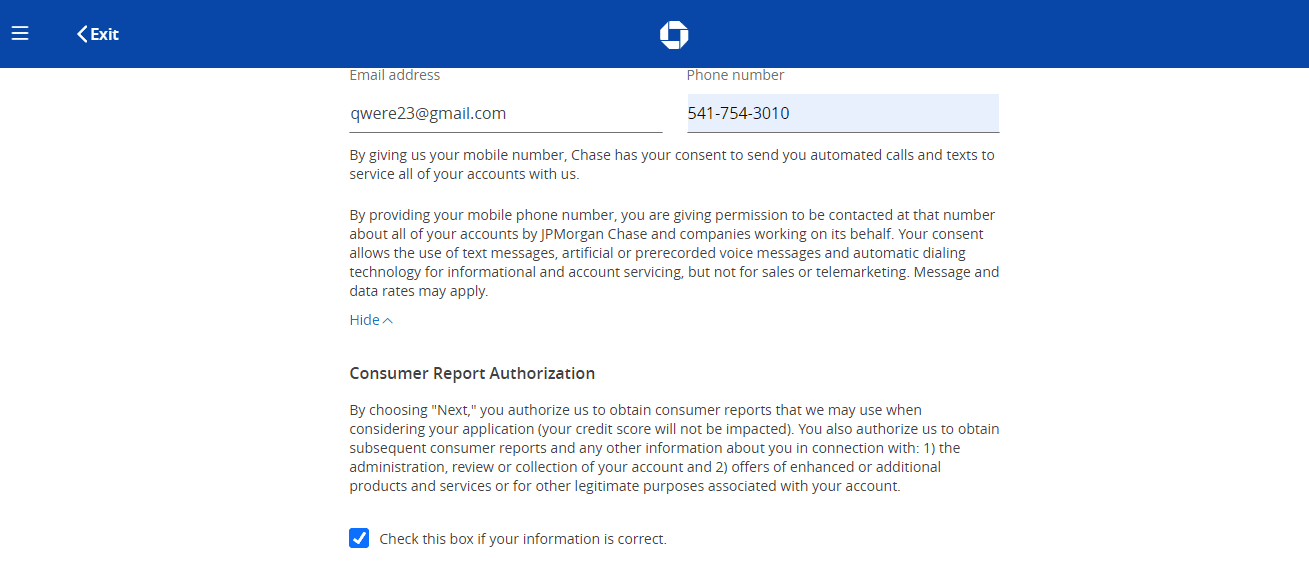Place cursor in 541-754-3010 text
This screenshot has width=1309, height=564.
(x=739, y=114)
